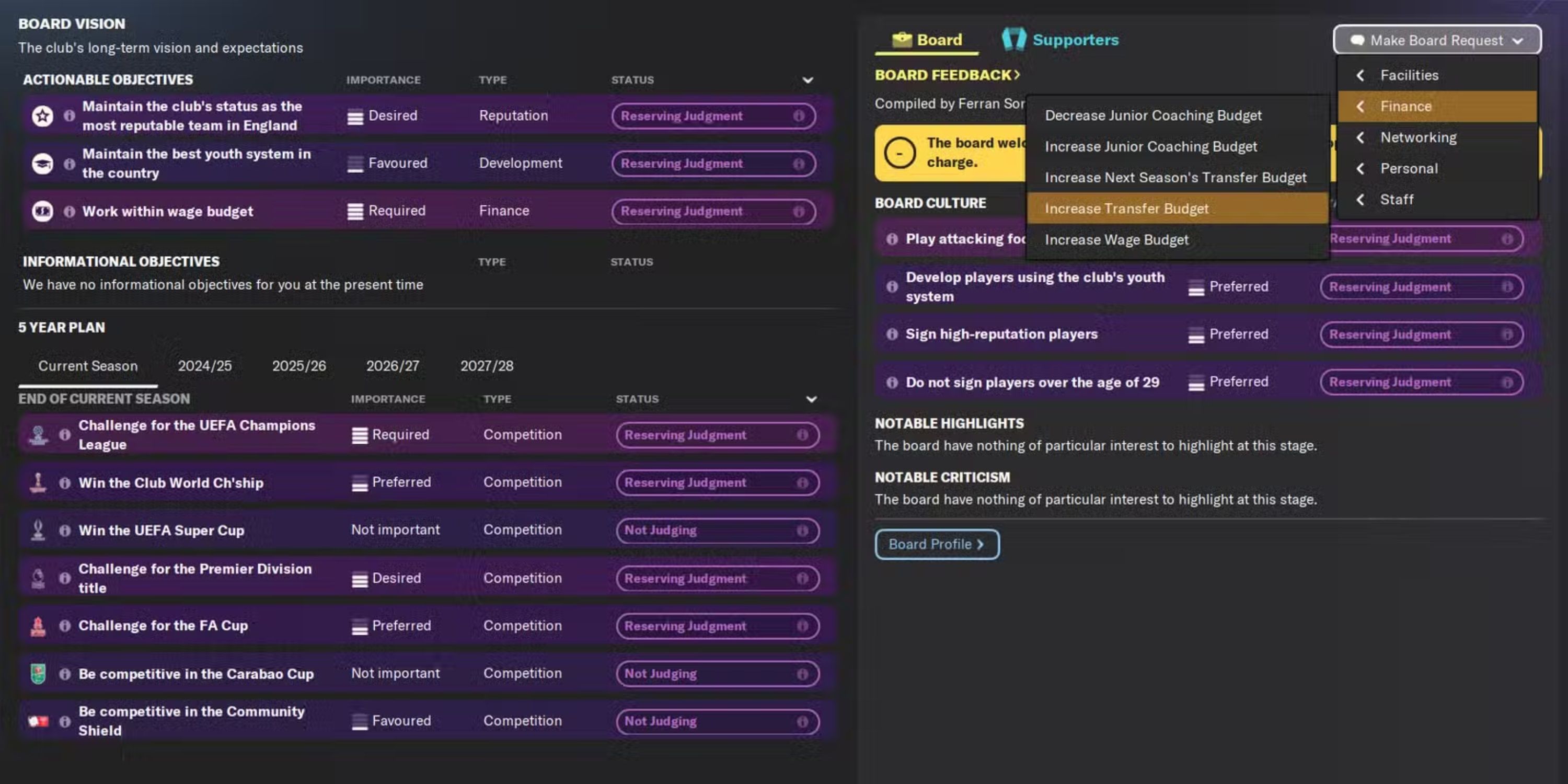Open the Board Profile

tap(936, 544)
